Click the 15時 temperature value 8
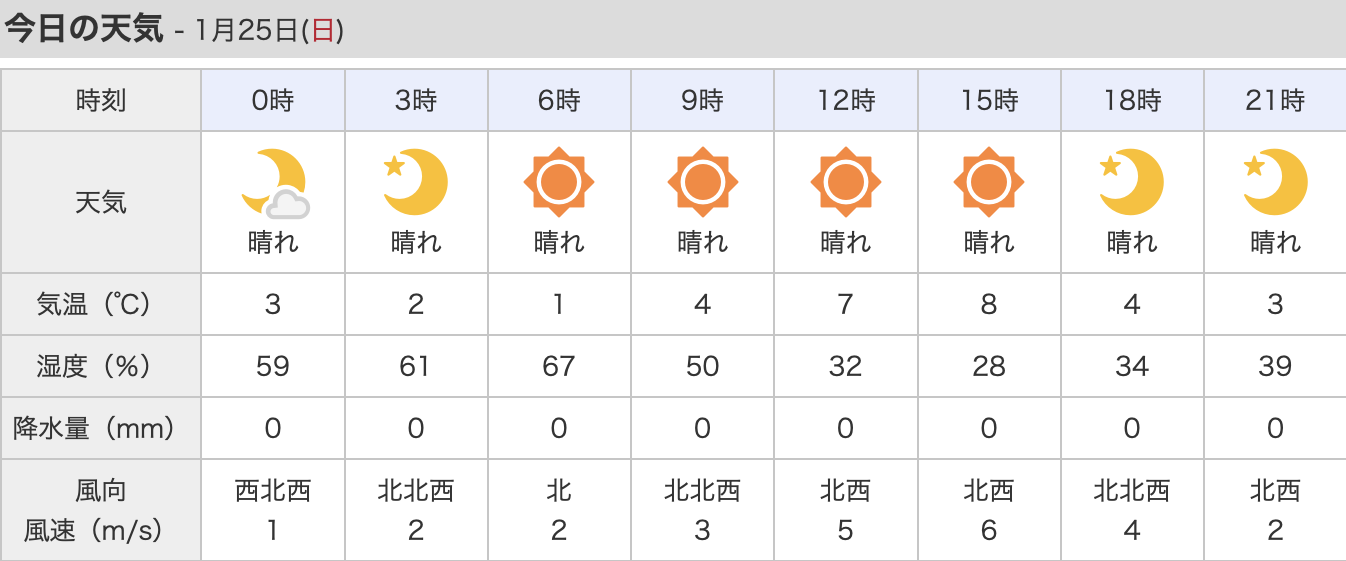 point(989,304)
